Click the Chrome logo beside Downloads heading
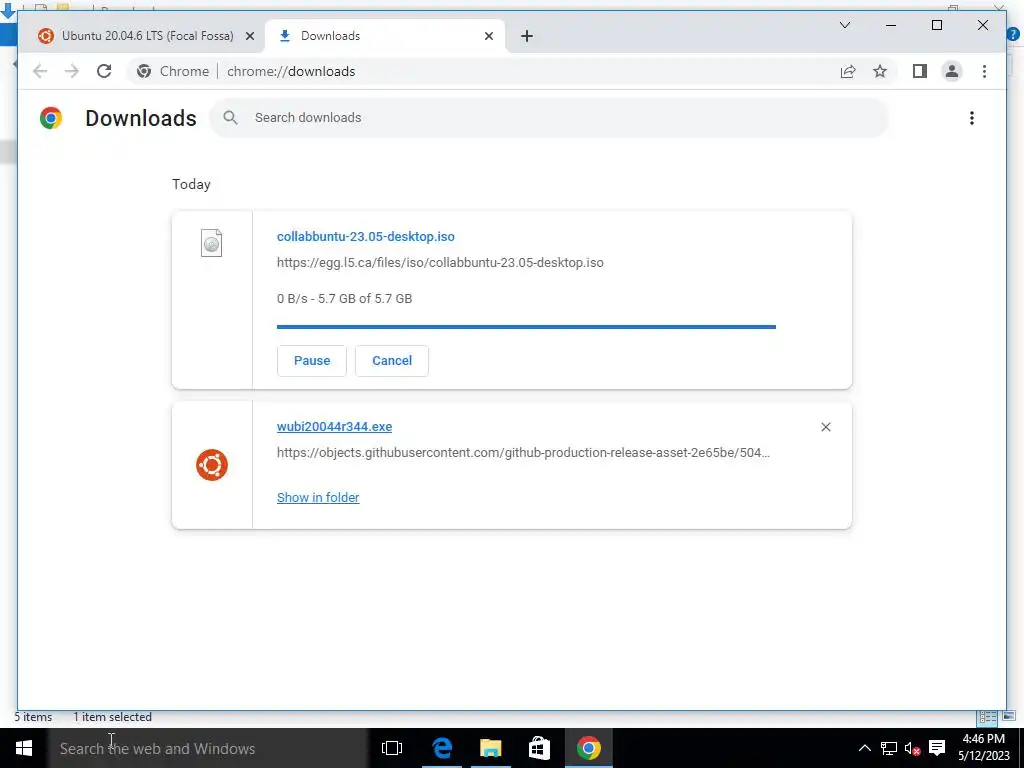The width and height of the screenshot is (1024, 768). 51,118
